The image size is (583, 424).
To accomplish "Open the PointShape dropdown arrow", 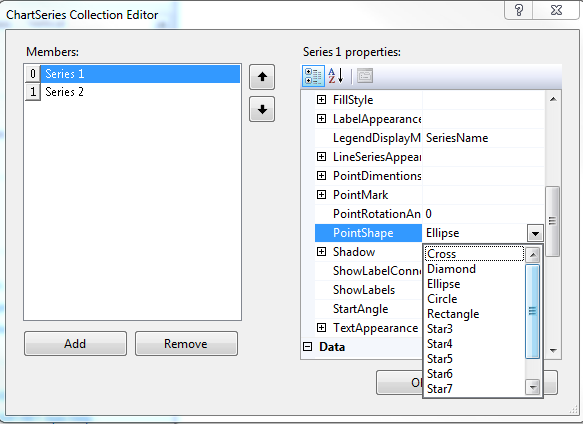I will pyautogui.click(x=535, y=234).
